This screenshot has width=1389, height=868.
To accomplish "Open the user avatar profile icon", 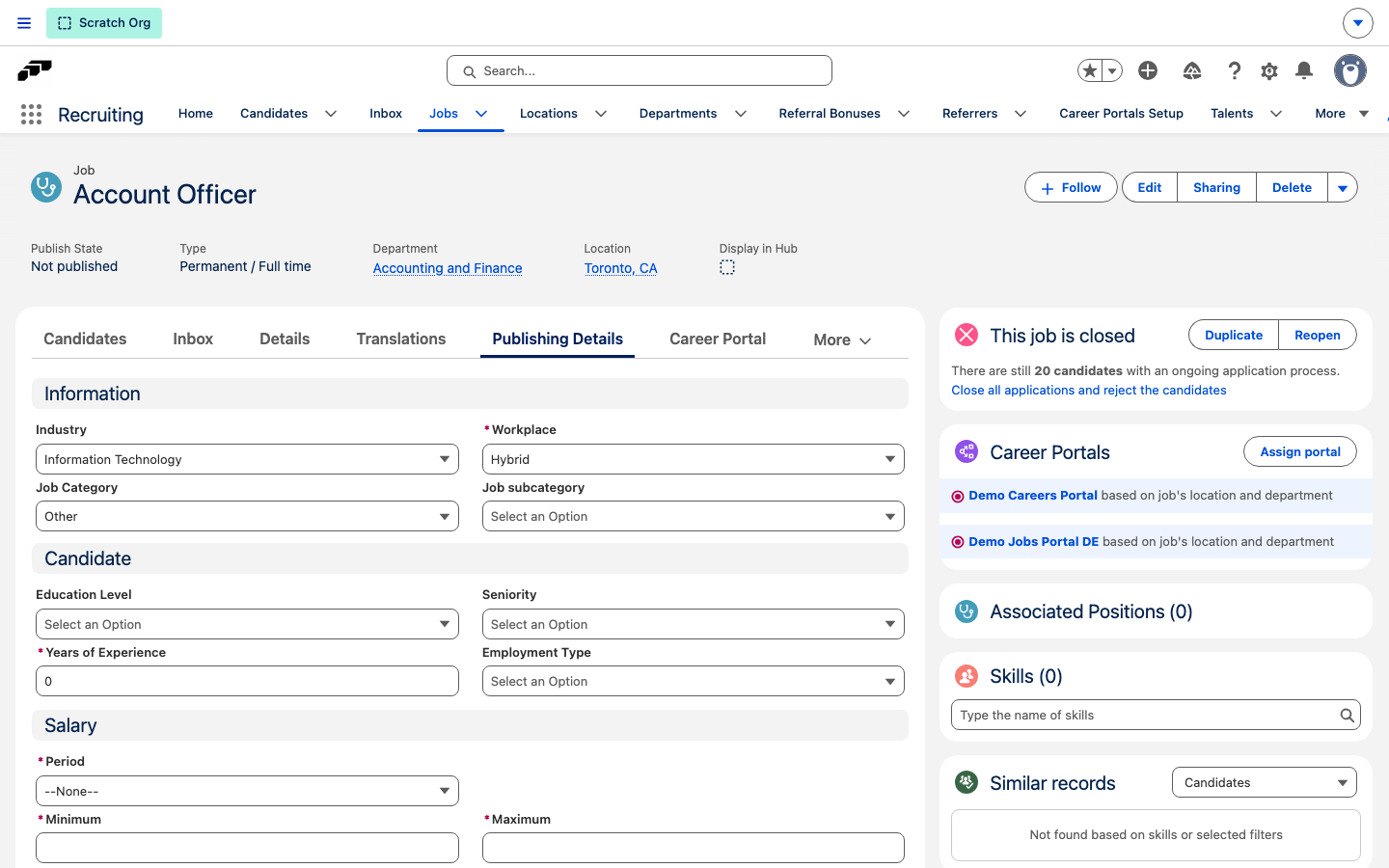I will [1350, 70].
